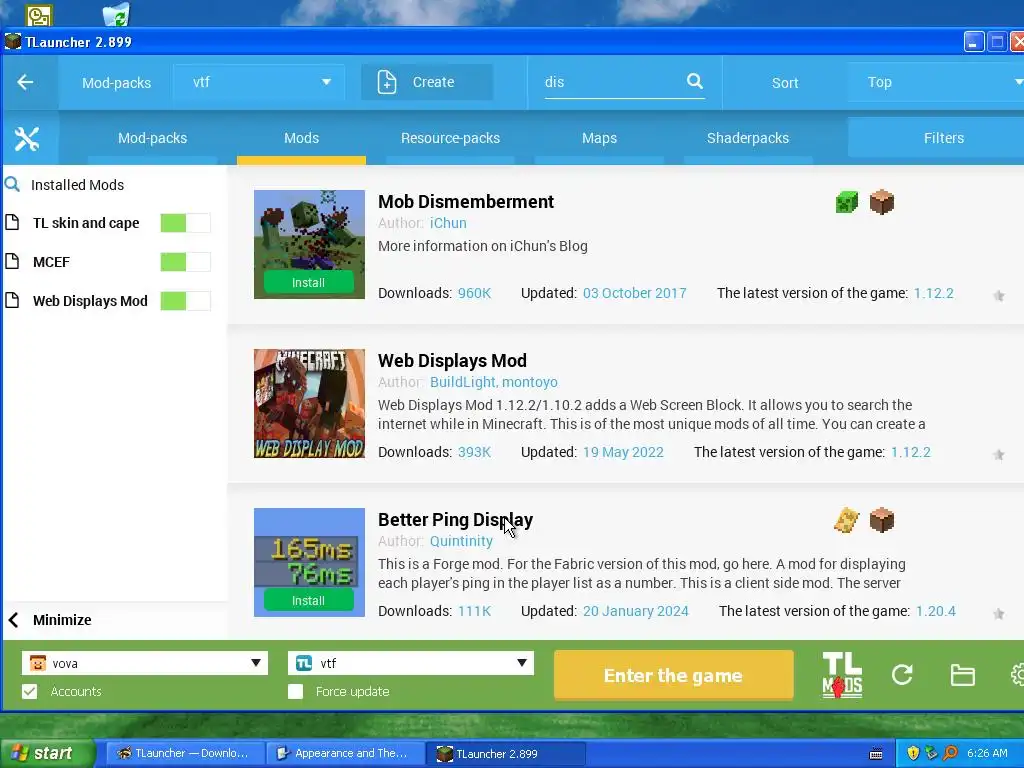This screenshot has width=1024, height=768.
Task: Favorite Mob Dismemberment with the star
Action: click(999, 296)
